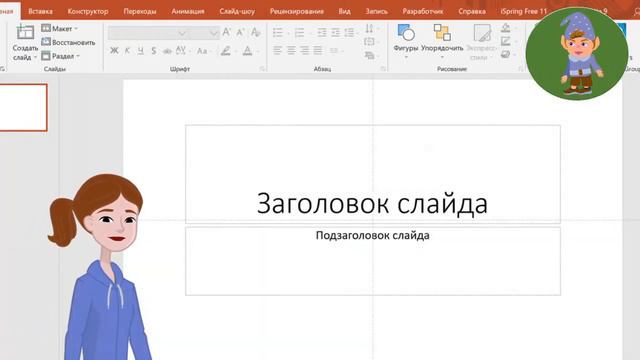Switch to the Слайд-шоу tab

(x=237, y=11)
